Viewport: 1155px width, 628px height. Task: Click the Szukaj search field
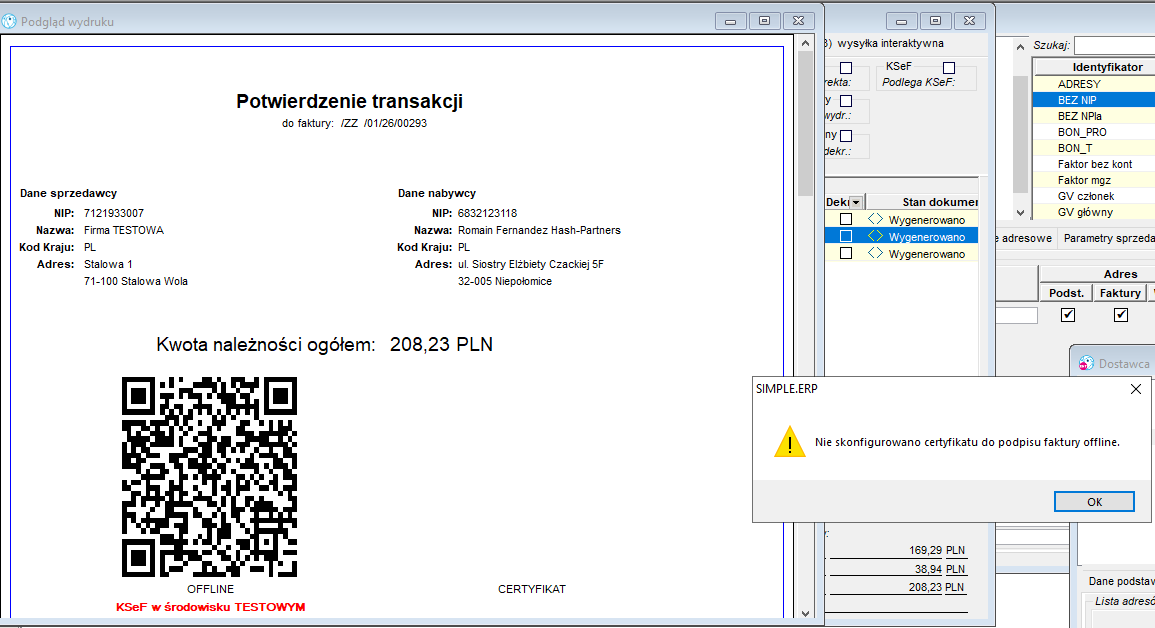1114,46
